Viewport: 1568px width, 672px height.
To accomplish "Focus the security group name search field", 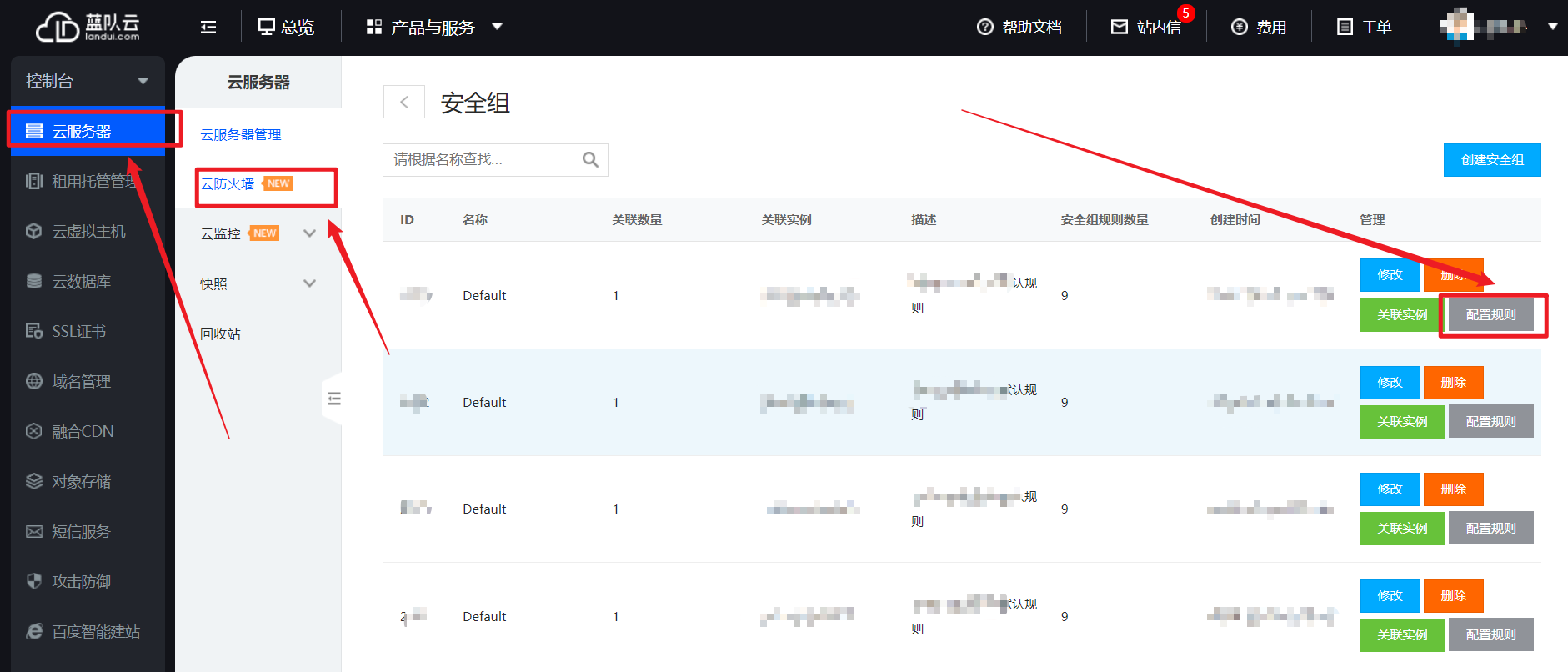I will 479,160.
